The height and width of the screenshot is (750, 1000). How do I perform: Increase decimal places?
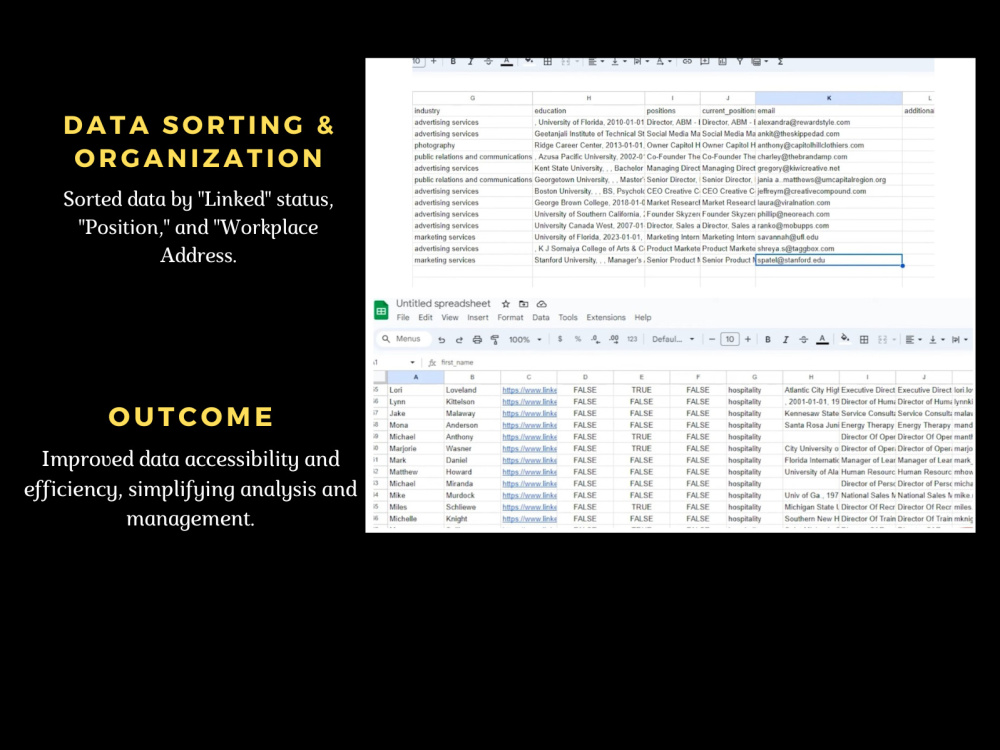[614, 339]
